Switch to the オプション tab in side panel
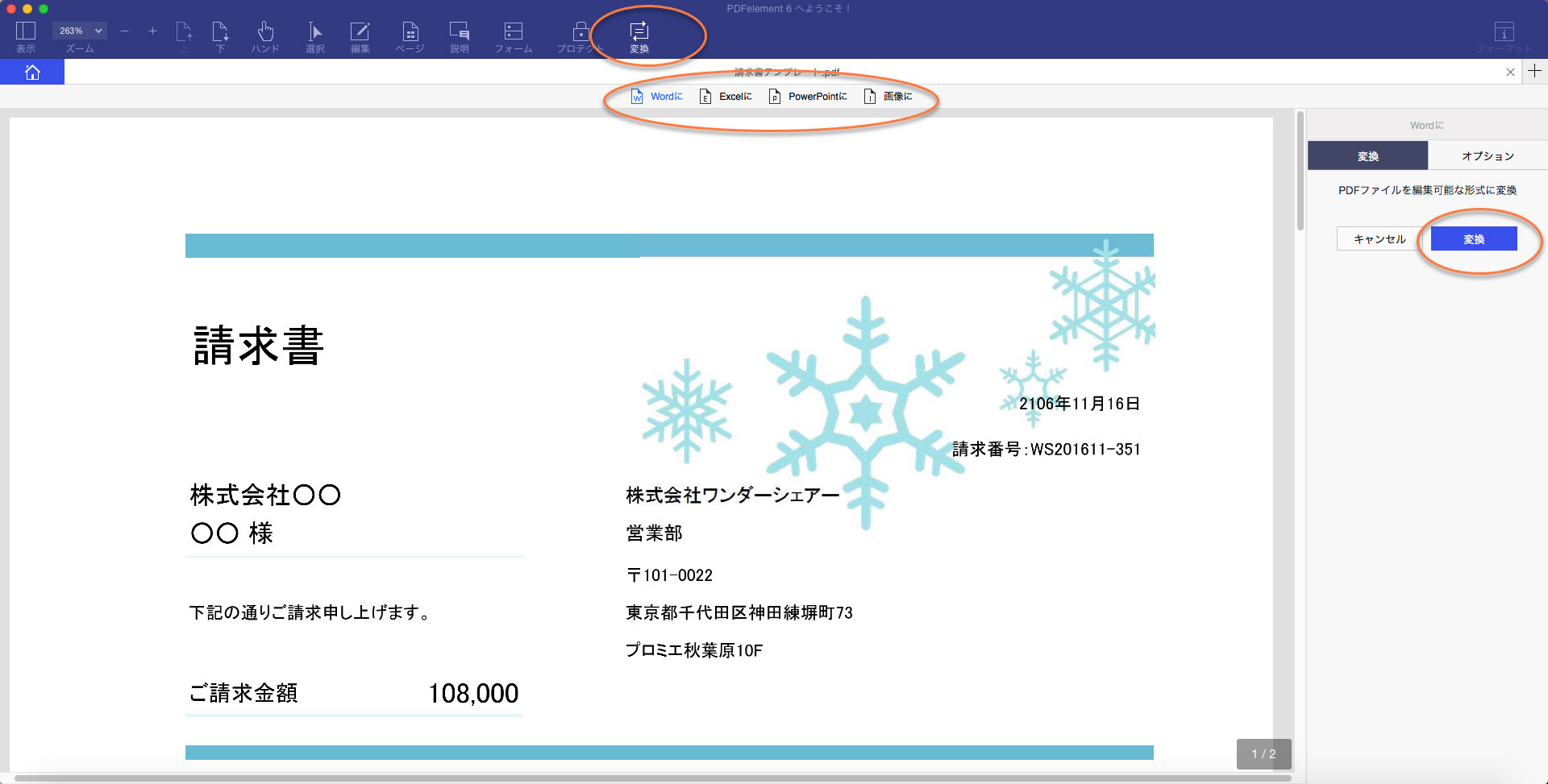Viewport: 1548px width, 784px height. (1488, 156)
